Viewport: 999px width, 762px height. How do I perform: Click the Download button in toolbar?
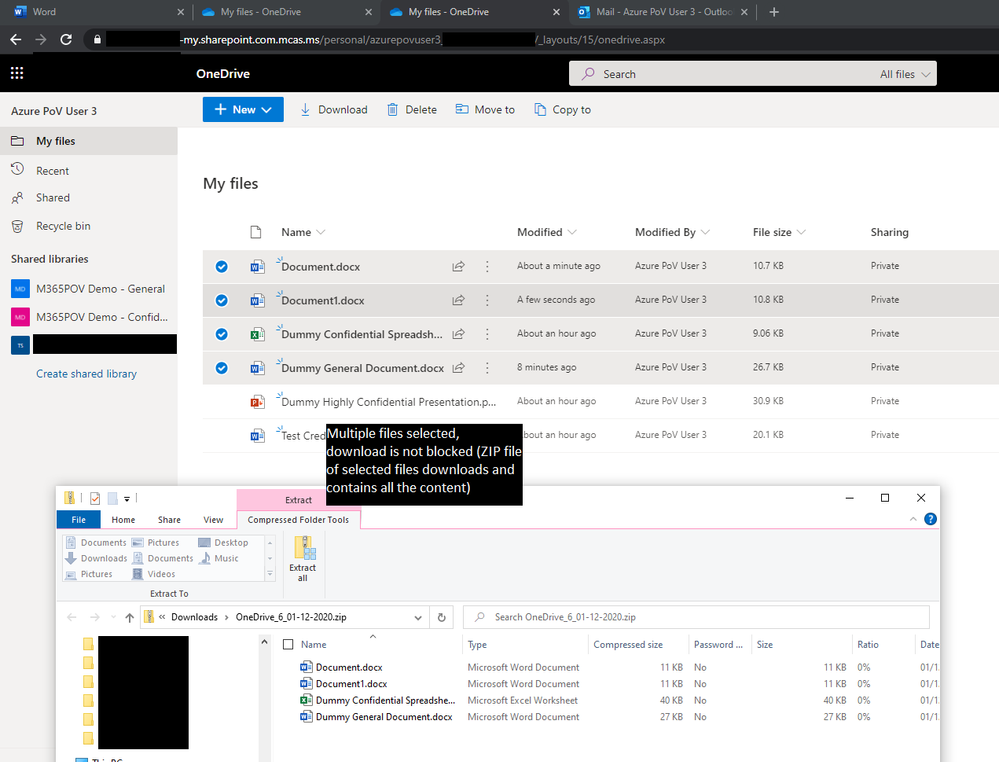334,110
